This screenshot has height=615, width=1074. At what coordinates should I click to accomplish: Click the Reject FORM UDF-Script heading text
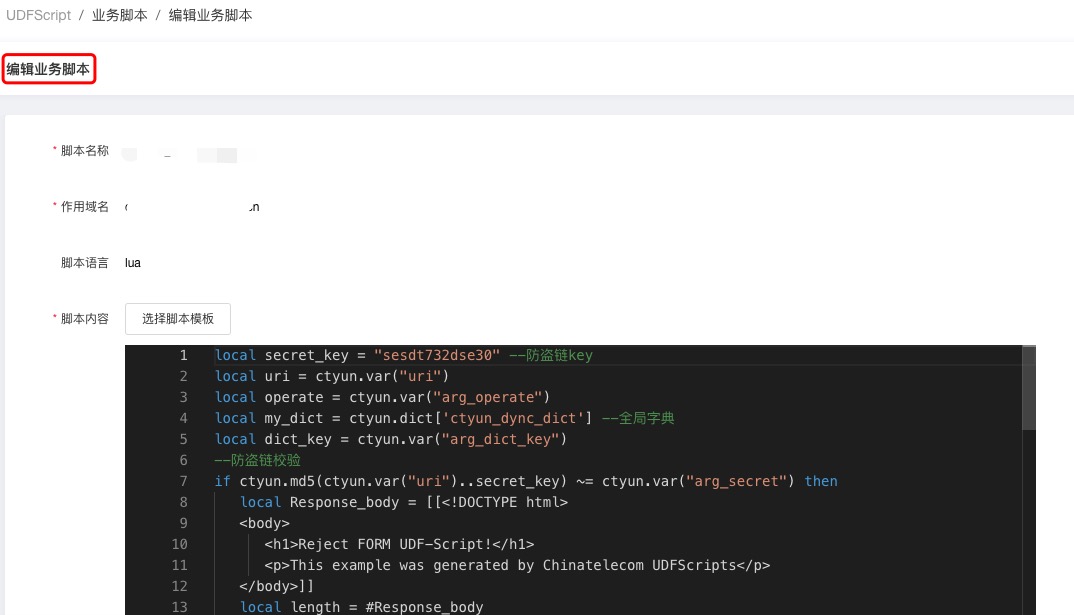(399, 544)
